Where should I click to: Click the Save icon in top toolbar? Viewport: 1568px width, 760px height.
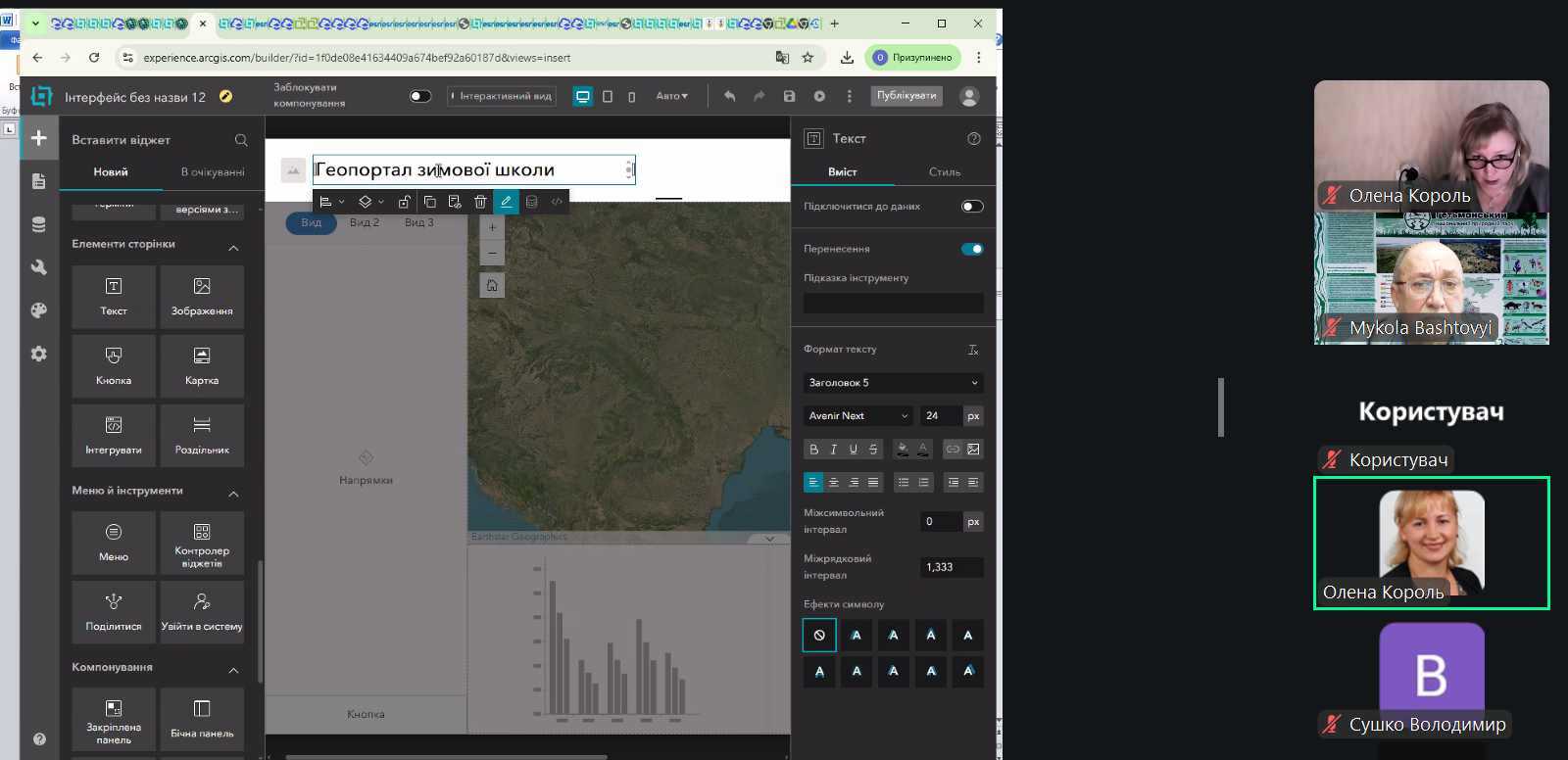[789, 96]
